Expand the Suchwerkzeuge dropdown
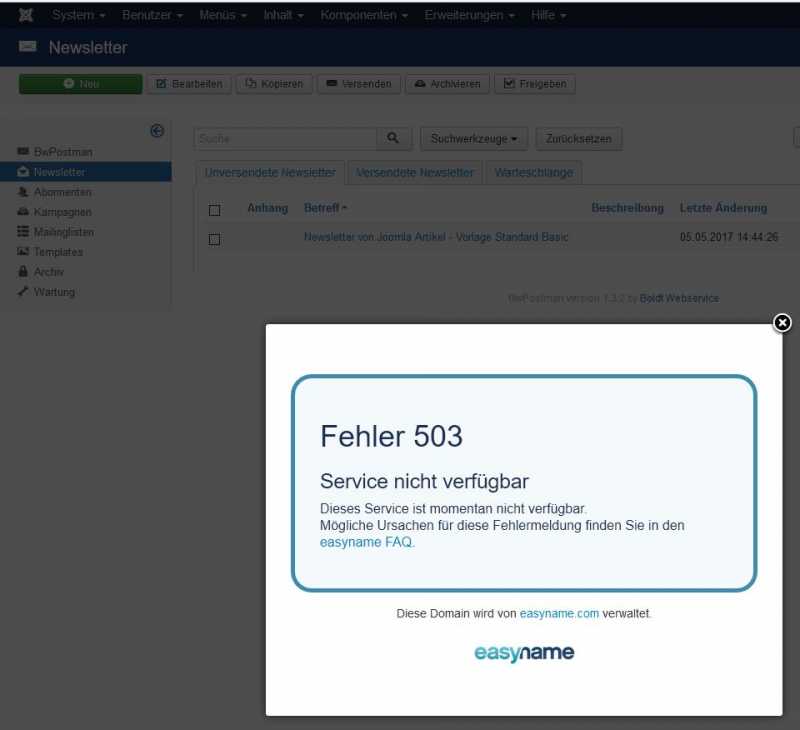 [x=473, y=139]
